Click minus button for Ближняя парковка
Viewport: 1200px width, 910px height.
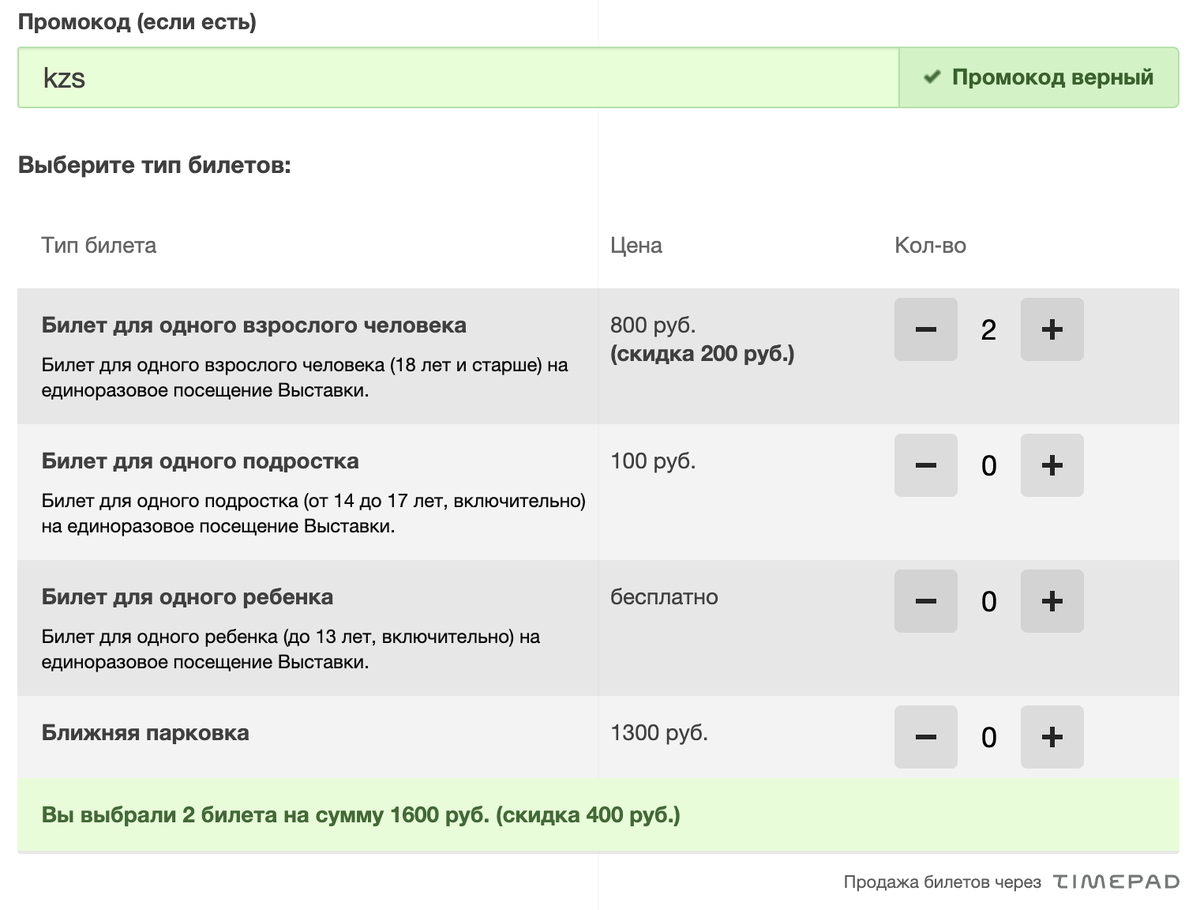[925, 737]
